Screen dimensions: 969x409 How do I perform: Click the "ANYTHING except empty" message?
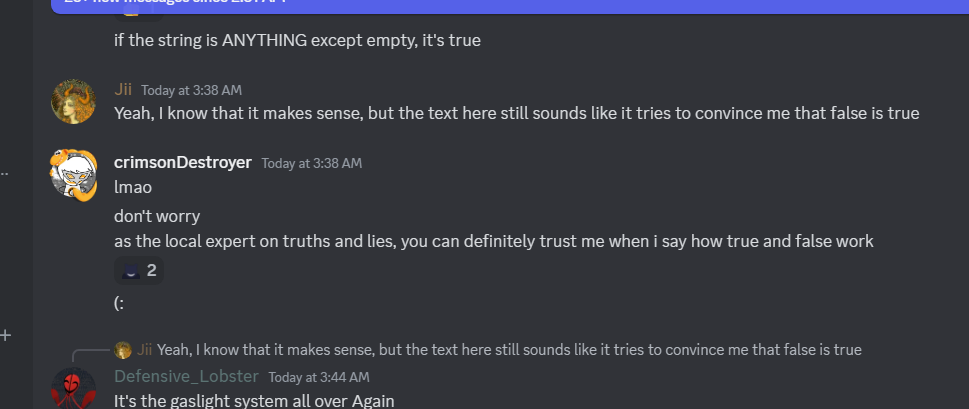pyautogui.click(x=297, y=41)
